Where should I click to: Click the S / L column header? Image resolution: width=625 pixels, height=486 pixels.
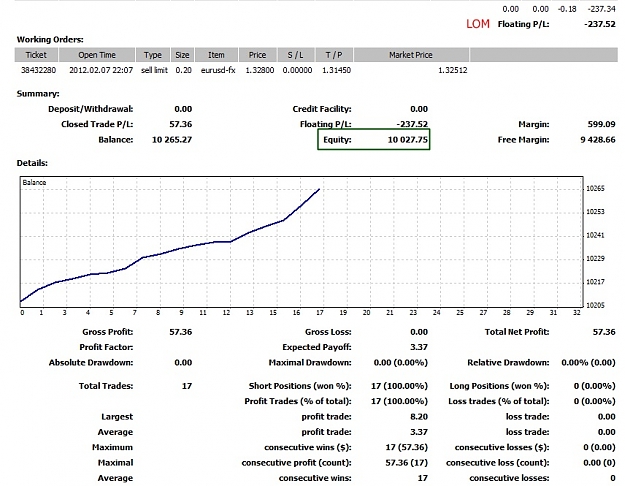click(295, 55)
